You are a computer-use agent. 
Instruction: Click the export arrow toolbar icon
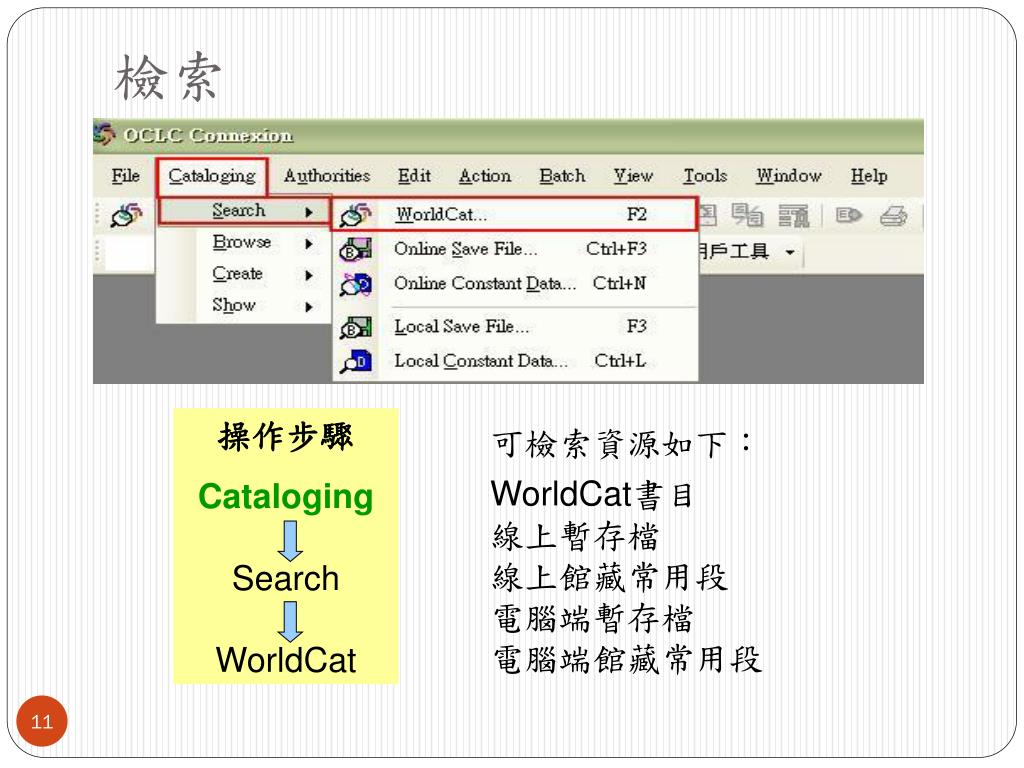[x=848, y=215]
